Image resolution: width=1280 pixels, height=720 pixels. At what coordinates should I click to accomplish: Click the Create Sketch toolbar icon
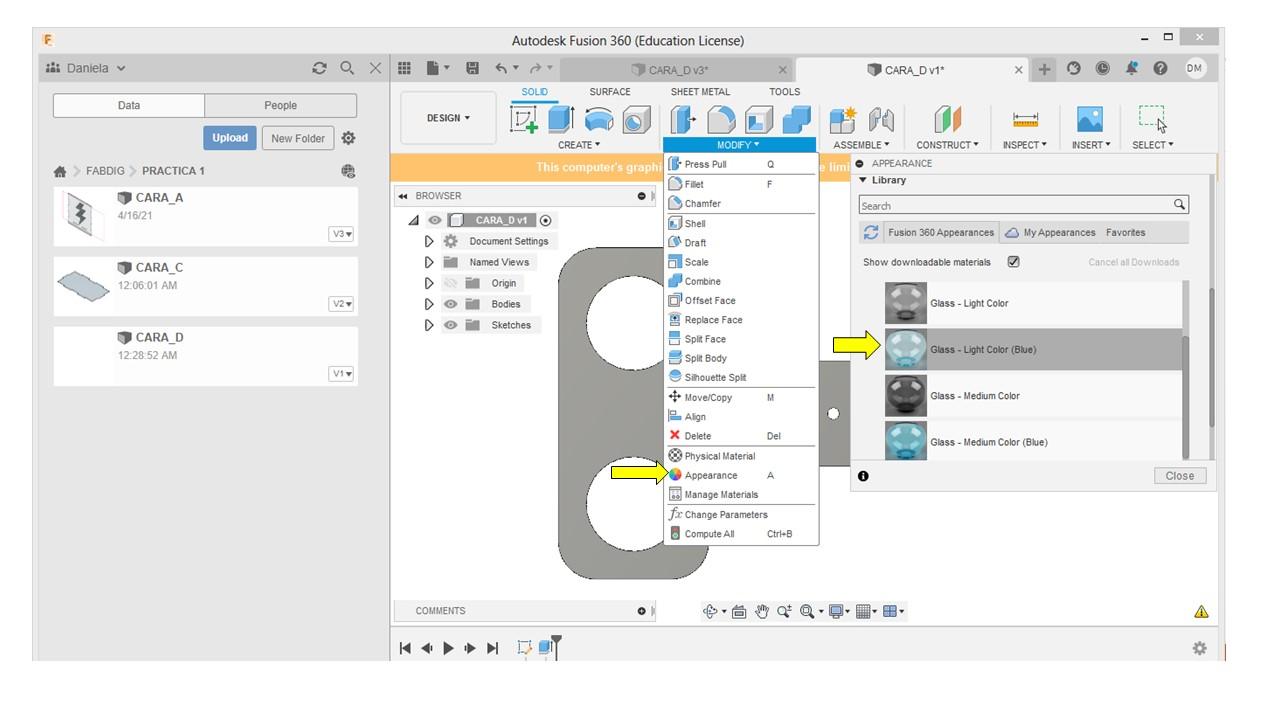coord(524,120)
